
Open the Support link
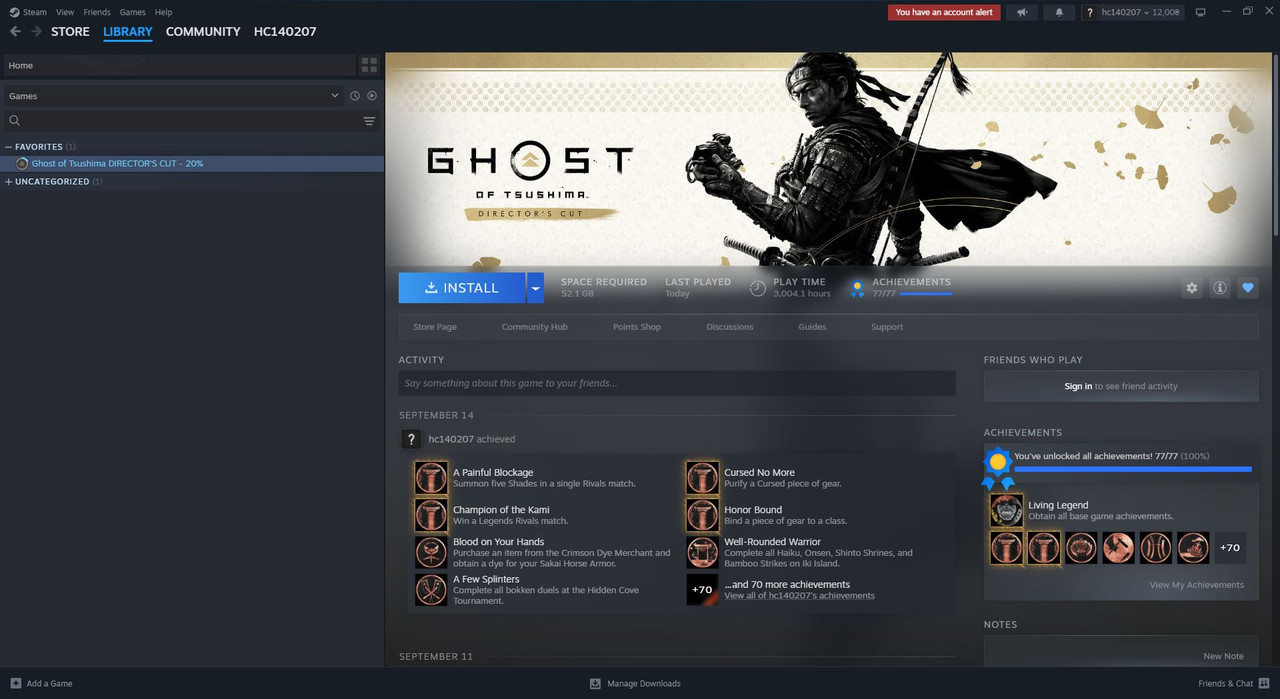887,327
